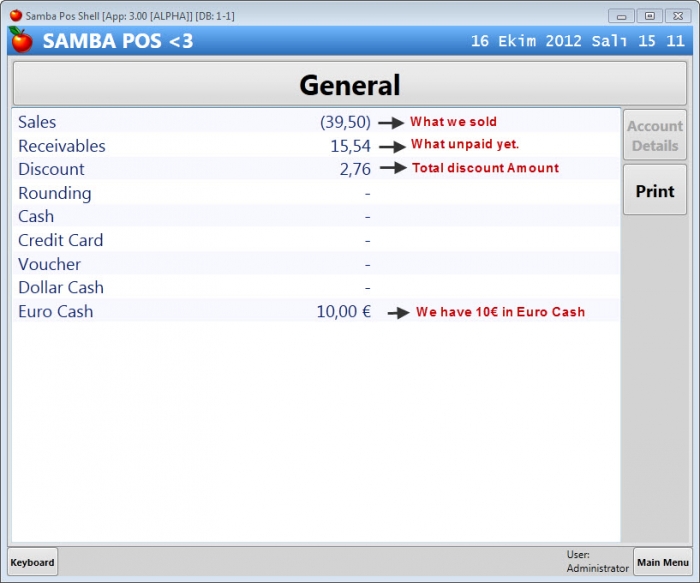700x583 pixels.
Task: Click the SAMBA POS apple logo
Action: (x=21, y=40)
